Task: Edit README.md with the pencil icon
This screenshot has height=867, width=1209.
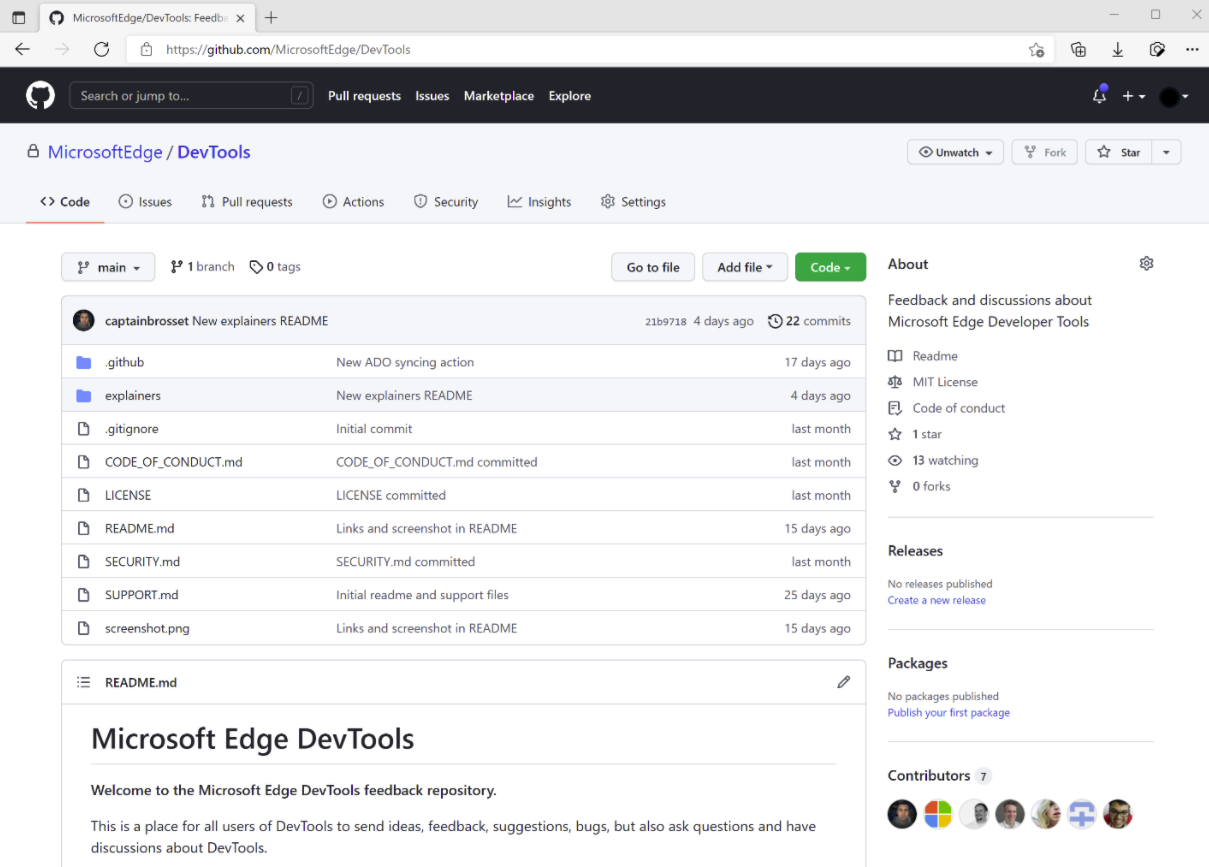Action: click(x=843, y=682)
